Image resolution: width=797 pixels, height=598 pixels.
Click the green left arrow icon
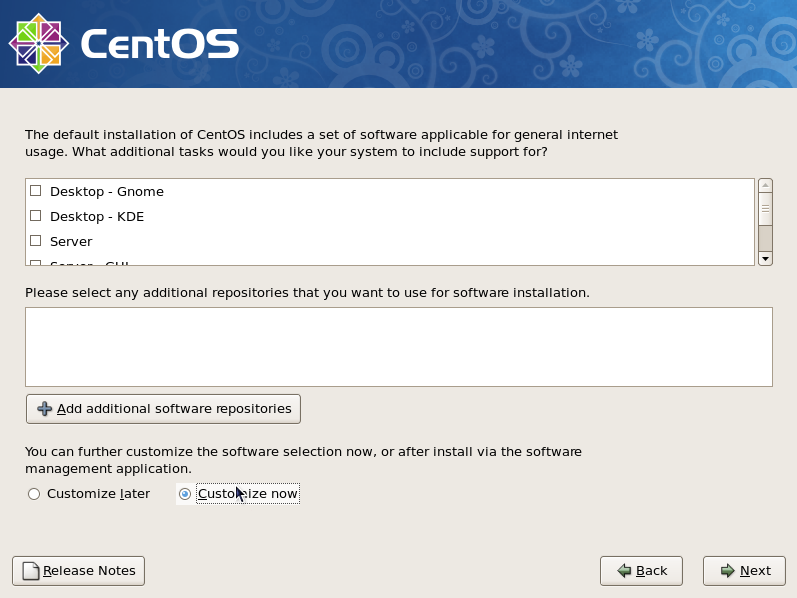pos(624,571)
